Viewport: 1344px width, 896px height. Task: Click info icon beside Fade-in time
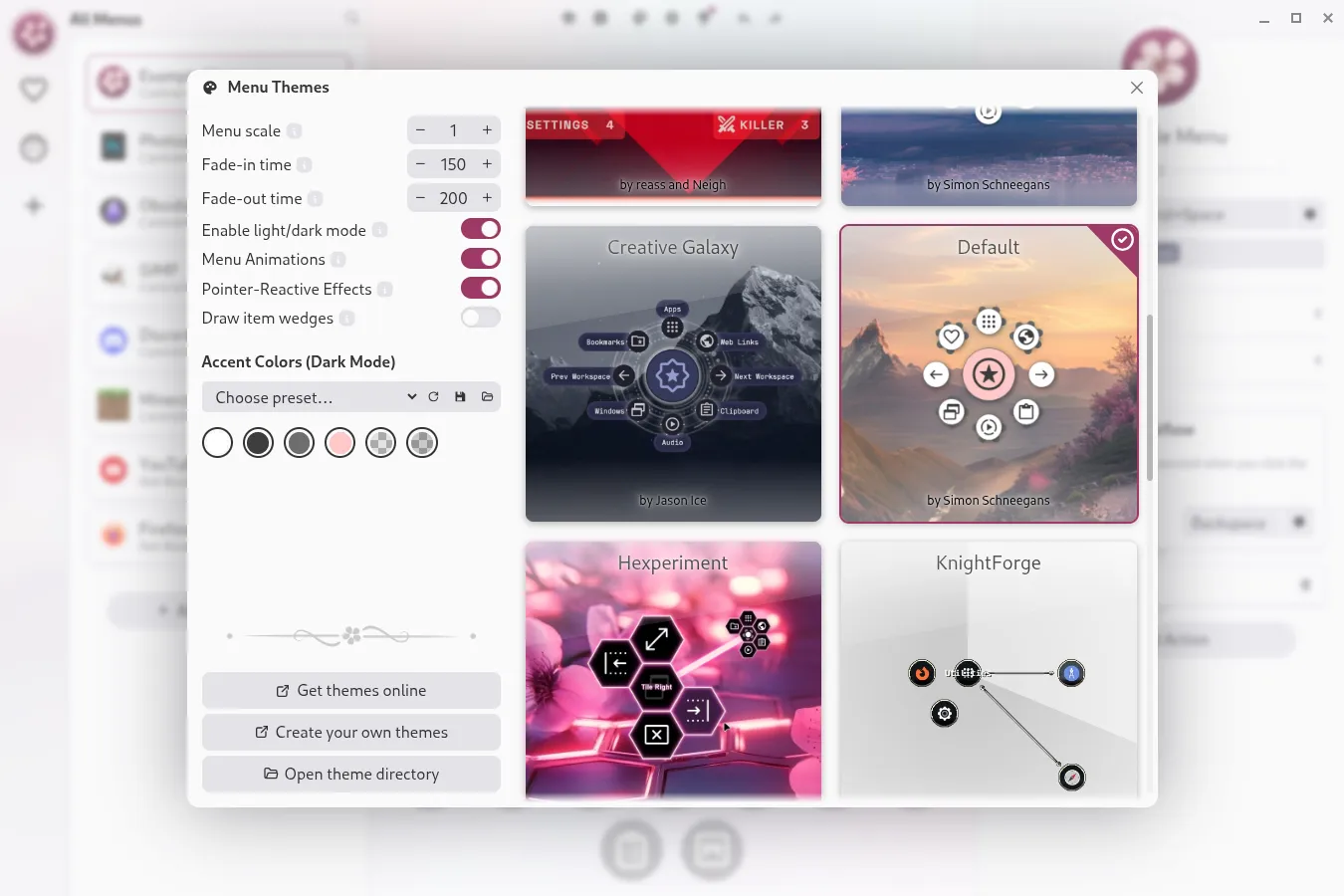[305, 165]
